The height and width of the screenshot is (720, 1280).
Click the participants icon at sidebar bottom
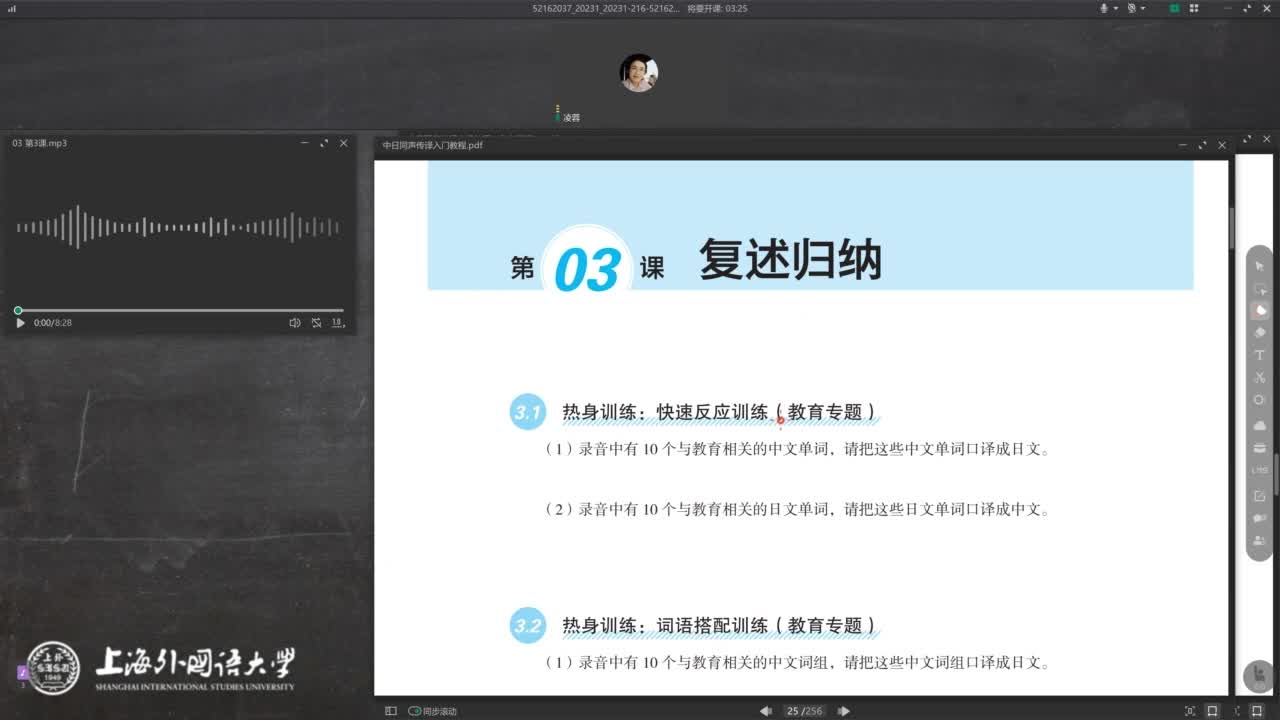[1259, 540]
